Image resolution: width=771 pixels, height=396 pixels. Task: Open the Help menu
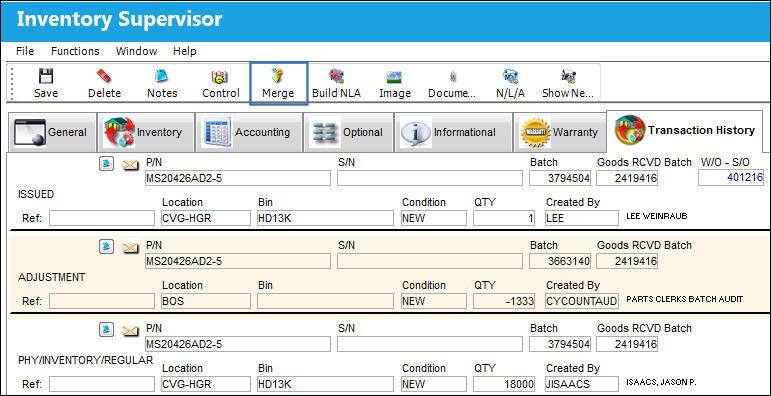[184, 51]
